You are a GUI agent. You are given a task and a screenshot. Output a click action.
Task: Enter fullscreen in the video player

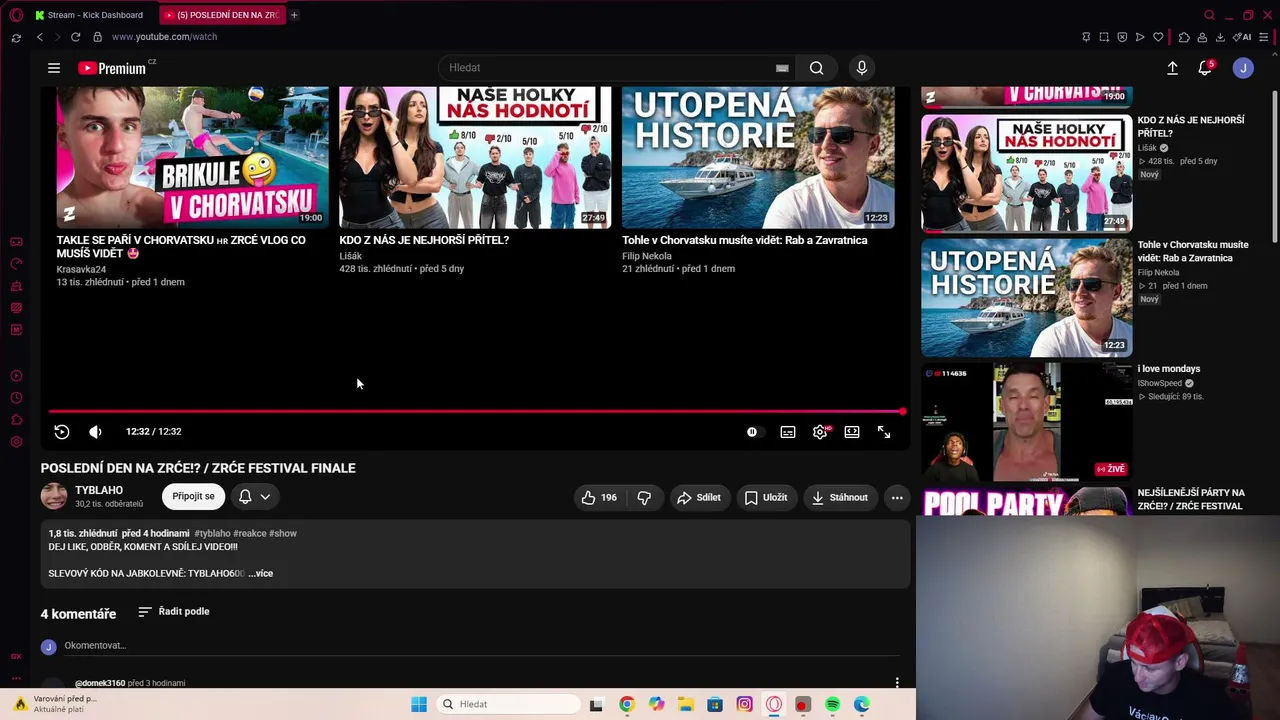884,432
